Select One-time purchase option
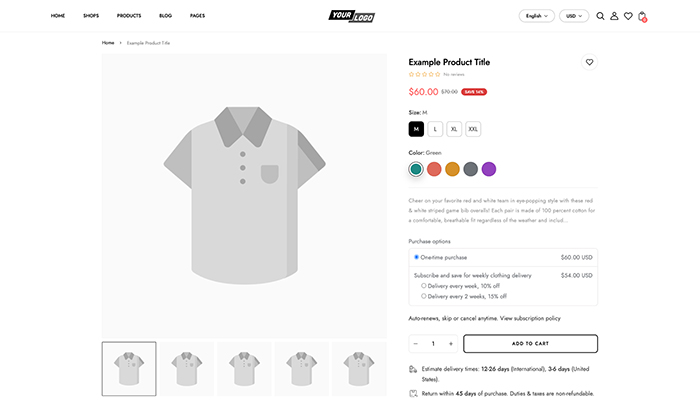Screen dimensions: 700x401 point(417,257)
